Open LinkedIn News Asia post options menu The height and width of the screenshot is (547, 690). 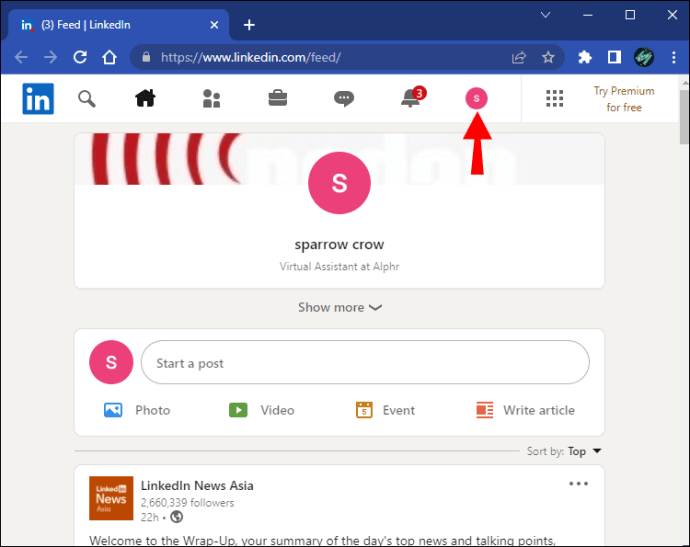578,484
